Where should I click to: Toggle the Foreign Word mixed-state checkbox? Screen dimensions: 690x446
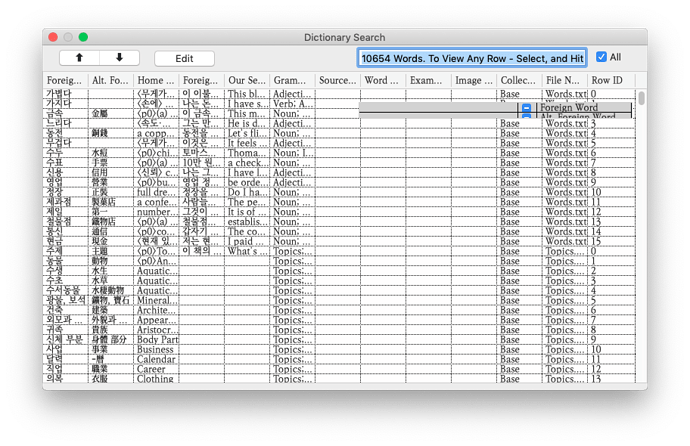click(x=526, y=108)
